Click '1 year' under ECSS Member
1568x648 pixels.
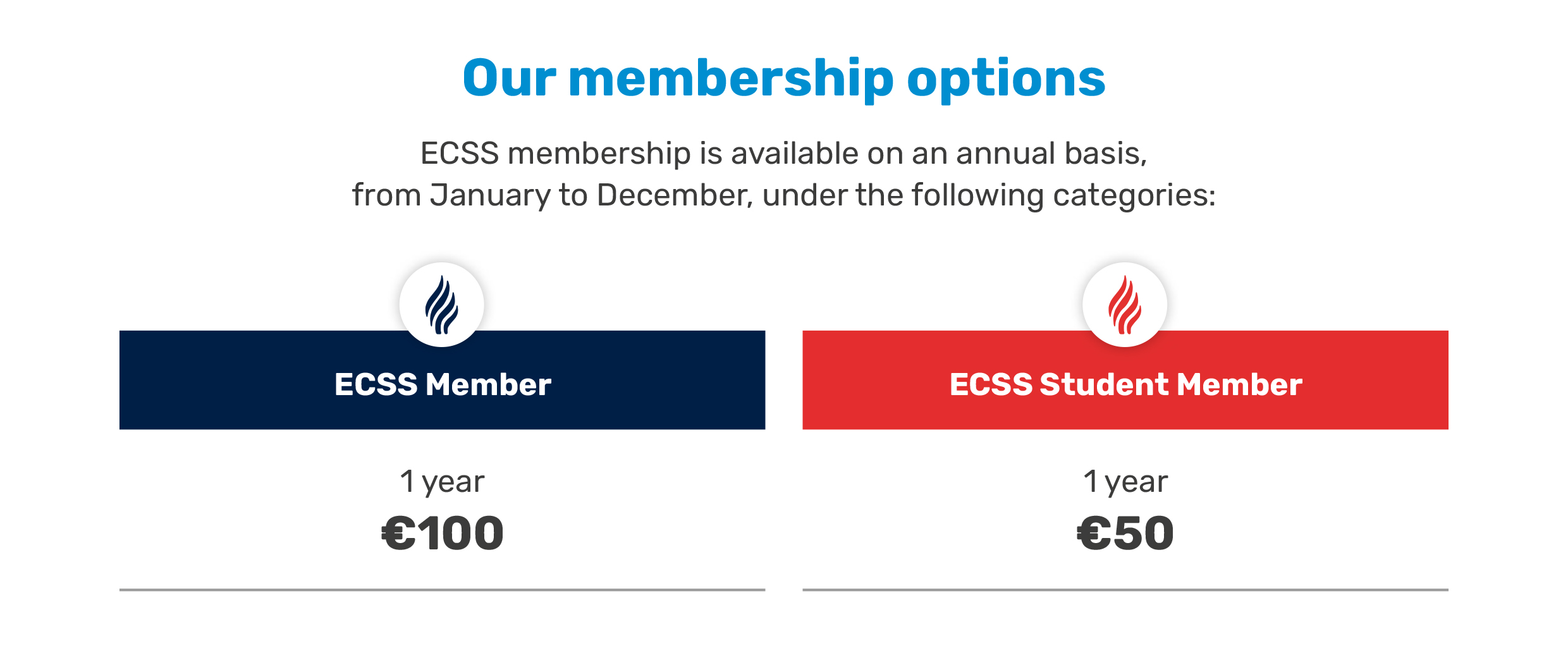[x=442, y=482]
